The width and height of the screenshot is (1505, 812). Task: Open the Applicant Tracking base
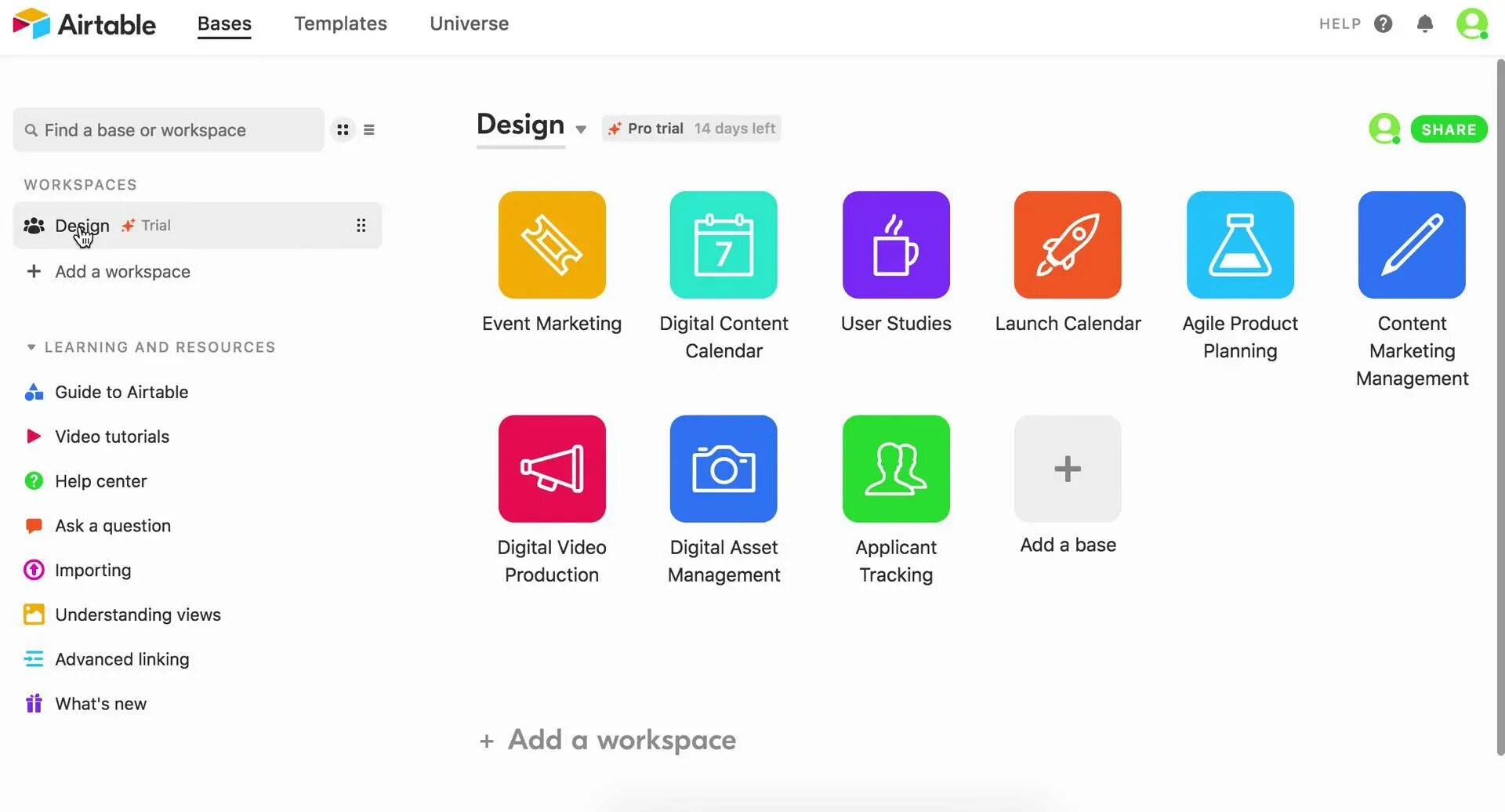pyautogui.click(x=895, y=468)
